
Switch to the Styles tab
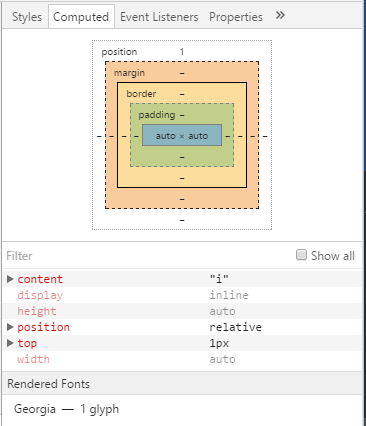pos(27,17)
